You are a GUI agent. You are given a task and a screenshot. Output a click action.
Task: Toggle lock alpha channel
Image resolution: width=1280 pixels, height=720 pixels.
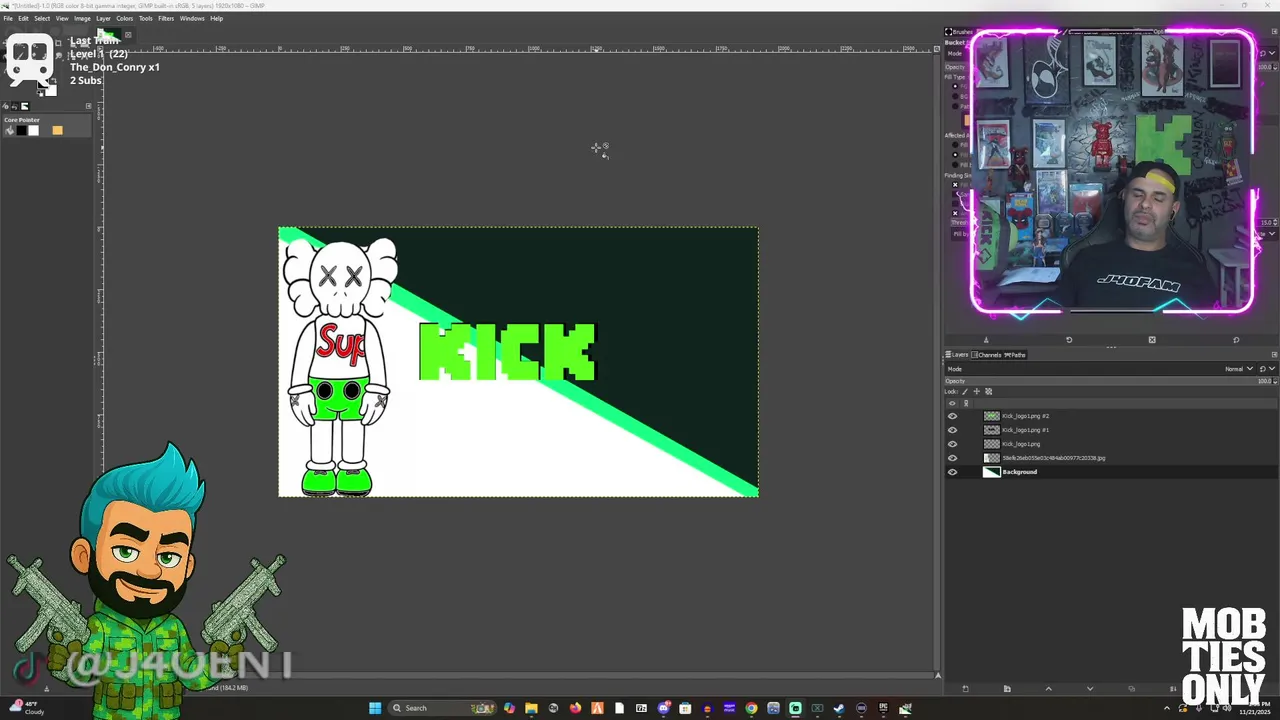pos(989,392)
